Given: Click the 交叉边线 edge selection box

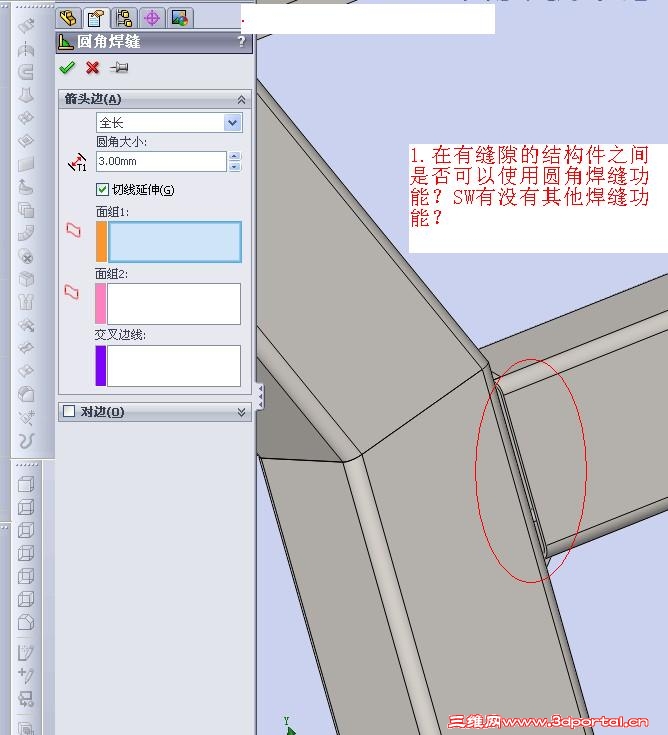Looking at the screenshot, I should pos(174,366).
